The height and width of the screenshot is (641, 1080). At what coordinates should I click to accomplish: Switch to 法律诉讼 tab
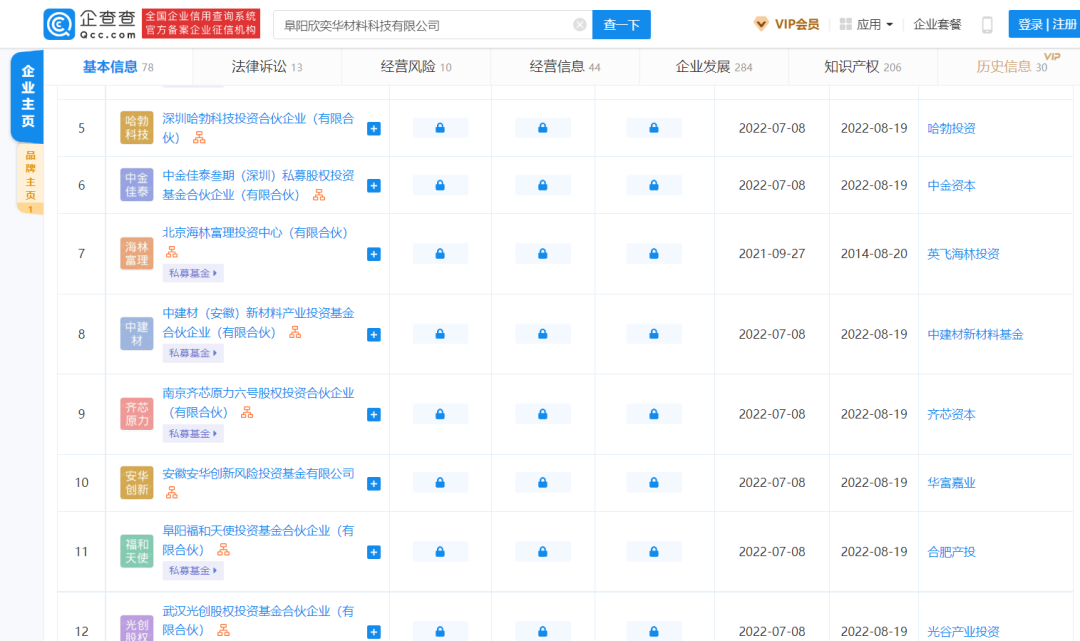(267, 67)
